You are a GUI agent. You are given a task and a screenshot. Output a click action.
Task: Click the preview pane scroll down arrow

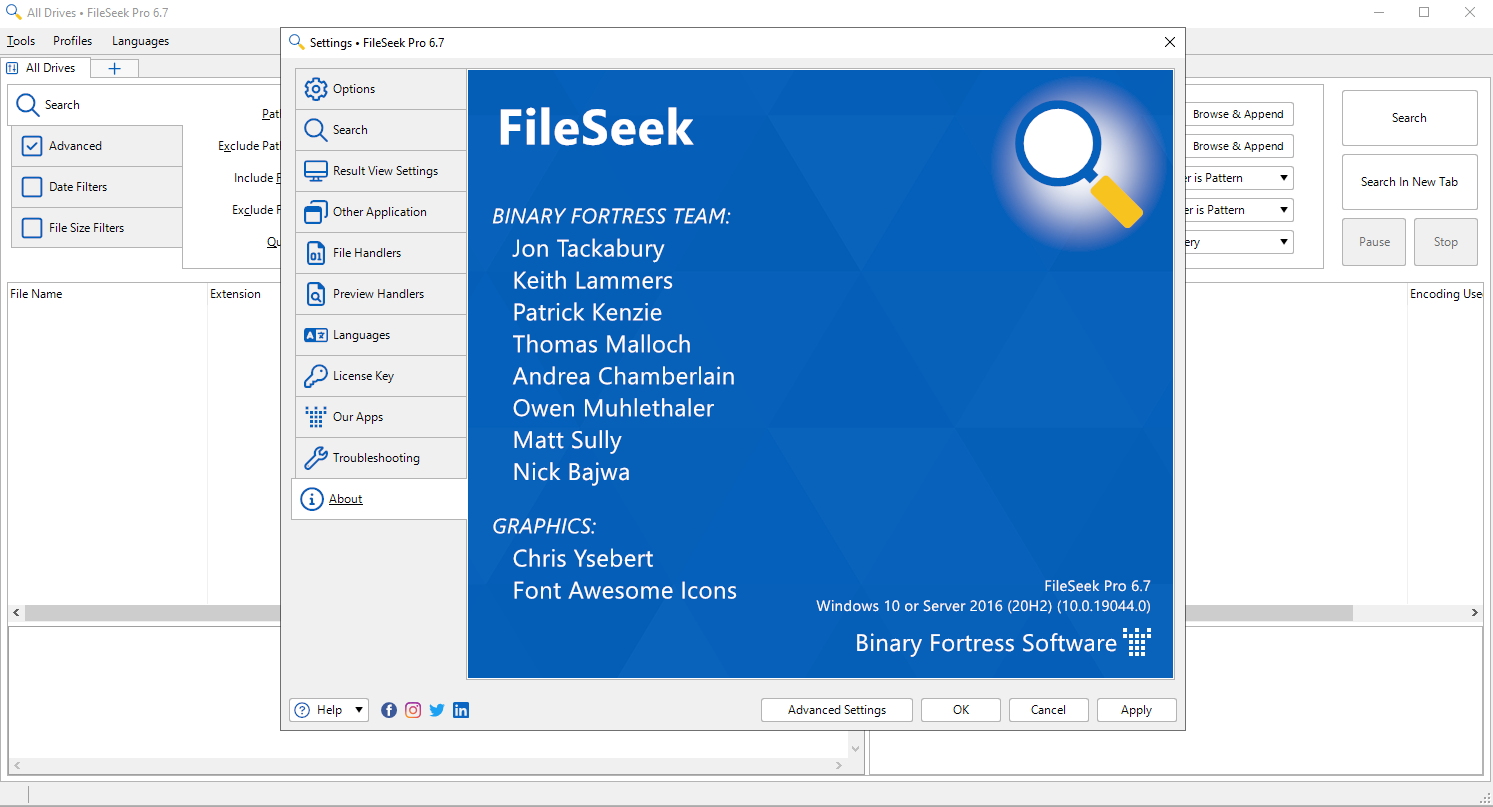tap(856, 748)
